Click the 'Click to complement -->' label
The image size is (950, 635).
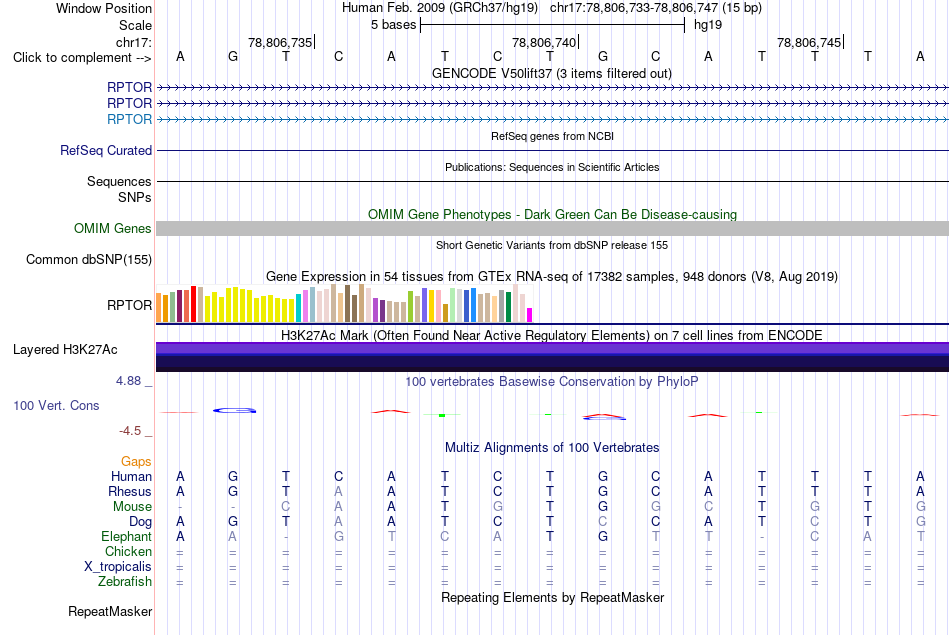82,58
